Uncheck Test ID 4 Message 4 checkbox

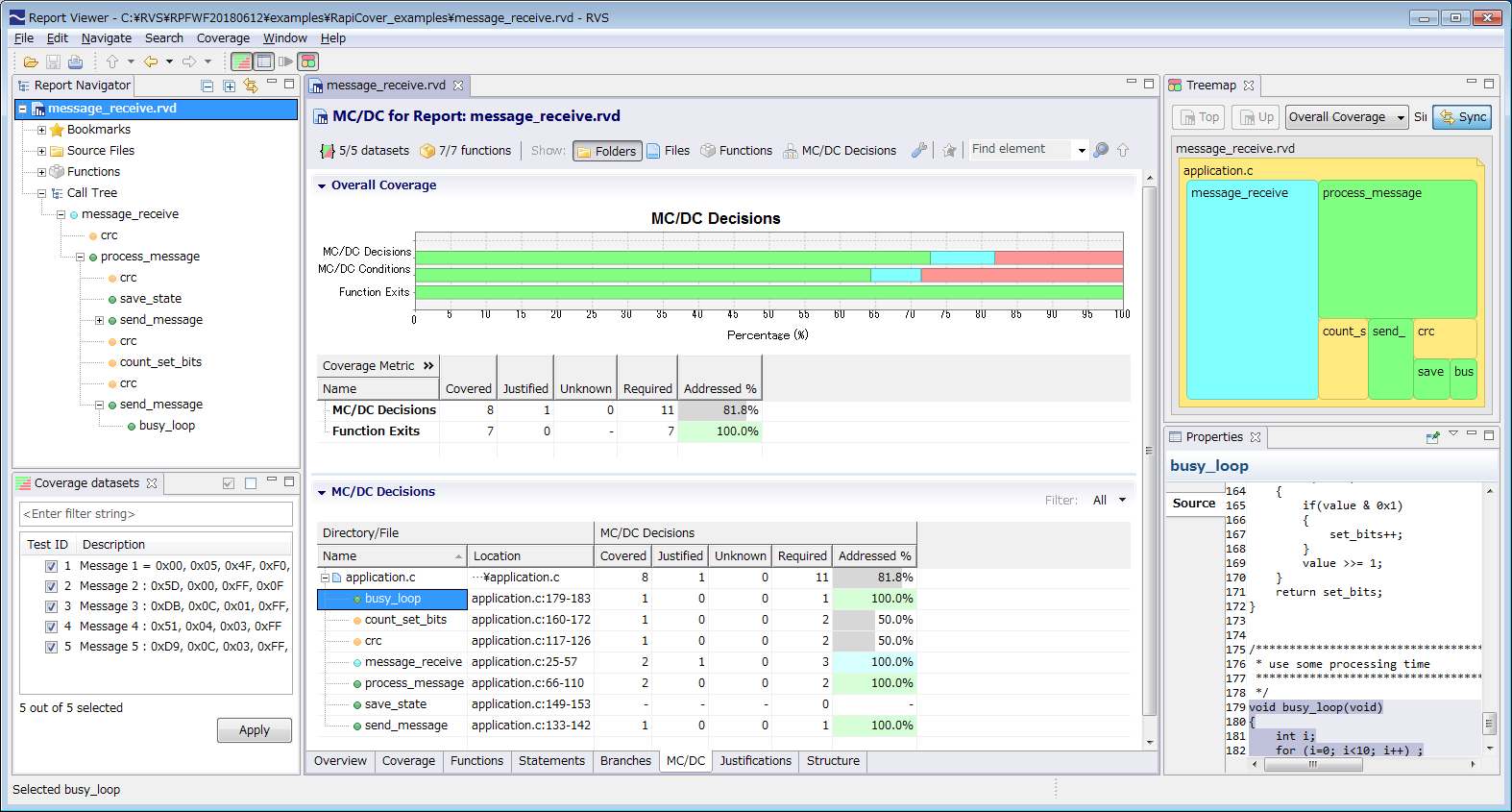51,627
